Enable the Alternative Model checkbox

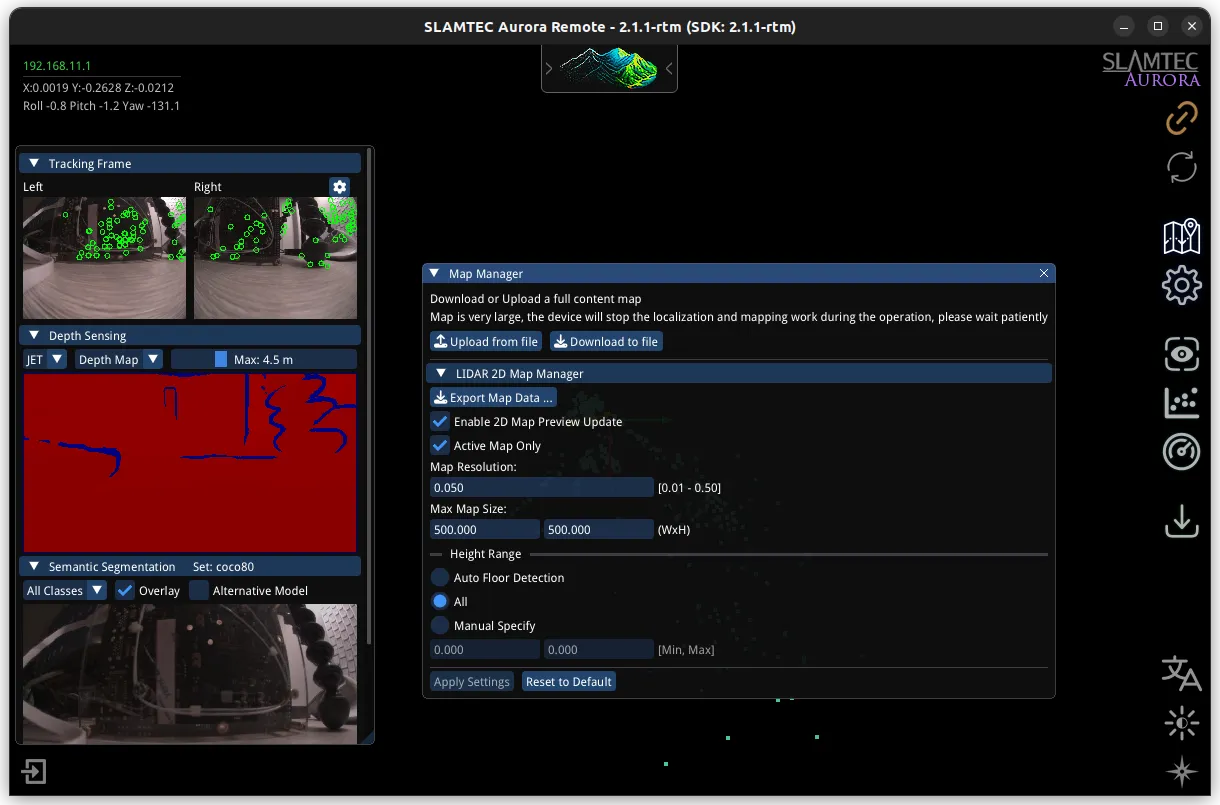click(199, 590)
